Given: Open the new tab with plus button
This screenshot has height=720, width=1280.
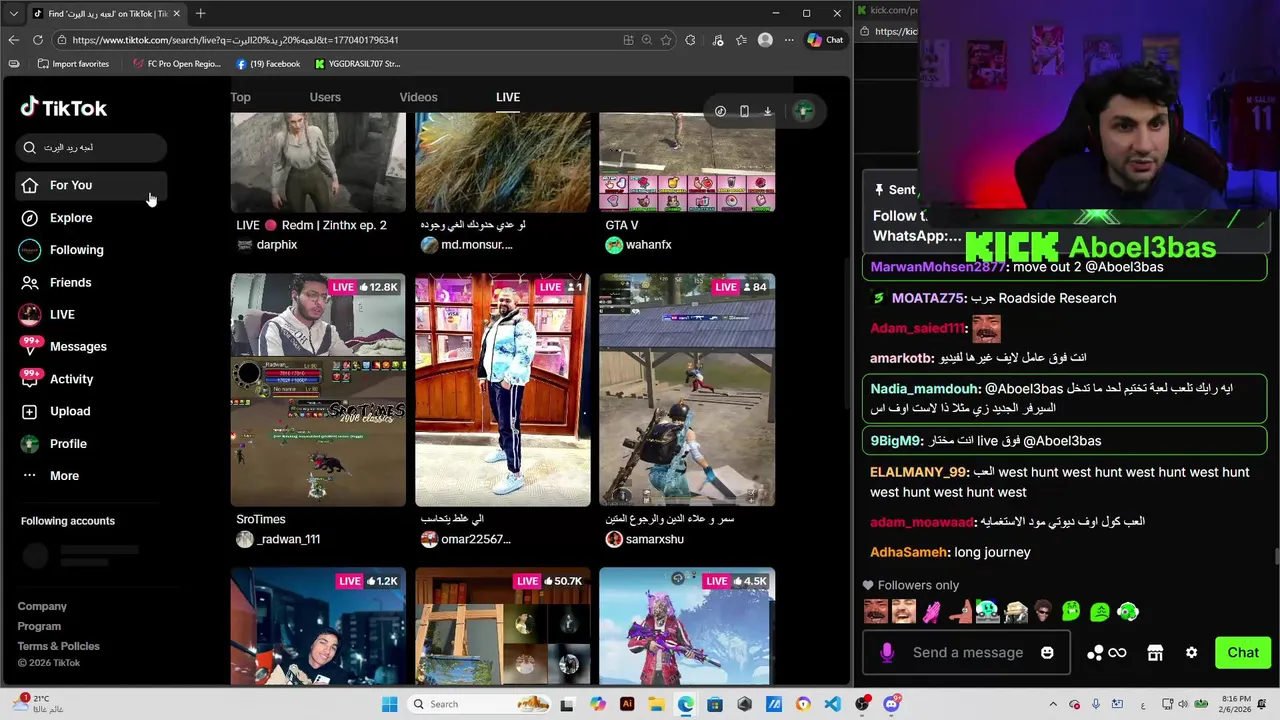Looking at the screenshot, I should [x=200, y=13].
